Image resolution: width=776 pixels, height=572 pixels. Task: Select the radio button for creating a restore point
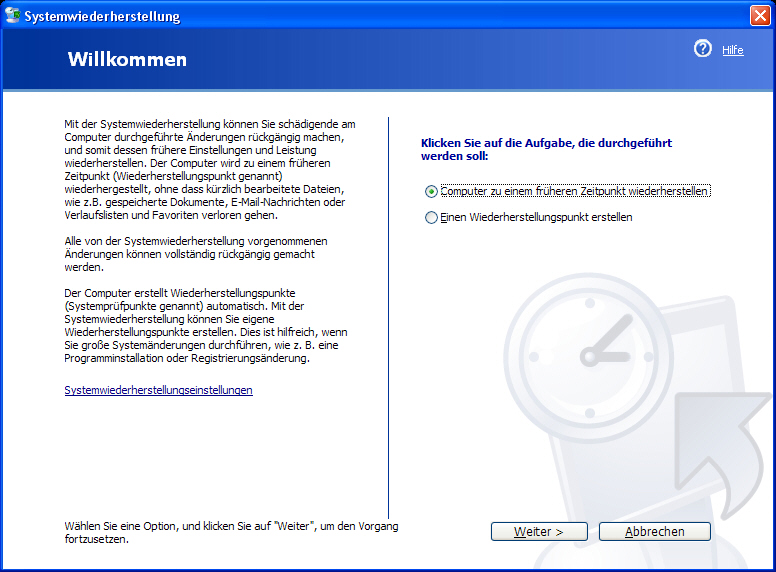point(431,217)
